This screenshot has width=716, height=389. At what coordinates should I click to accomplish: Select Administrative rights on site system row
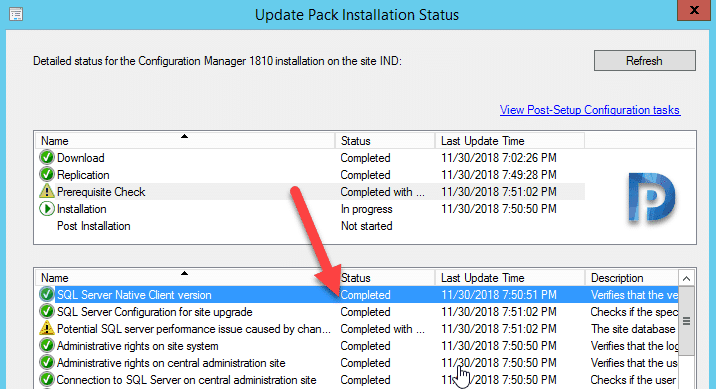click(357, 346)
